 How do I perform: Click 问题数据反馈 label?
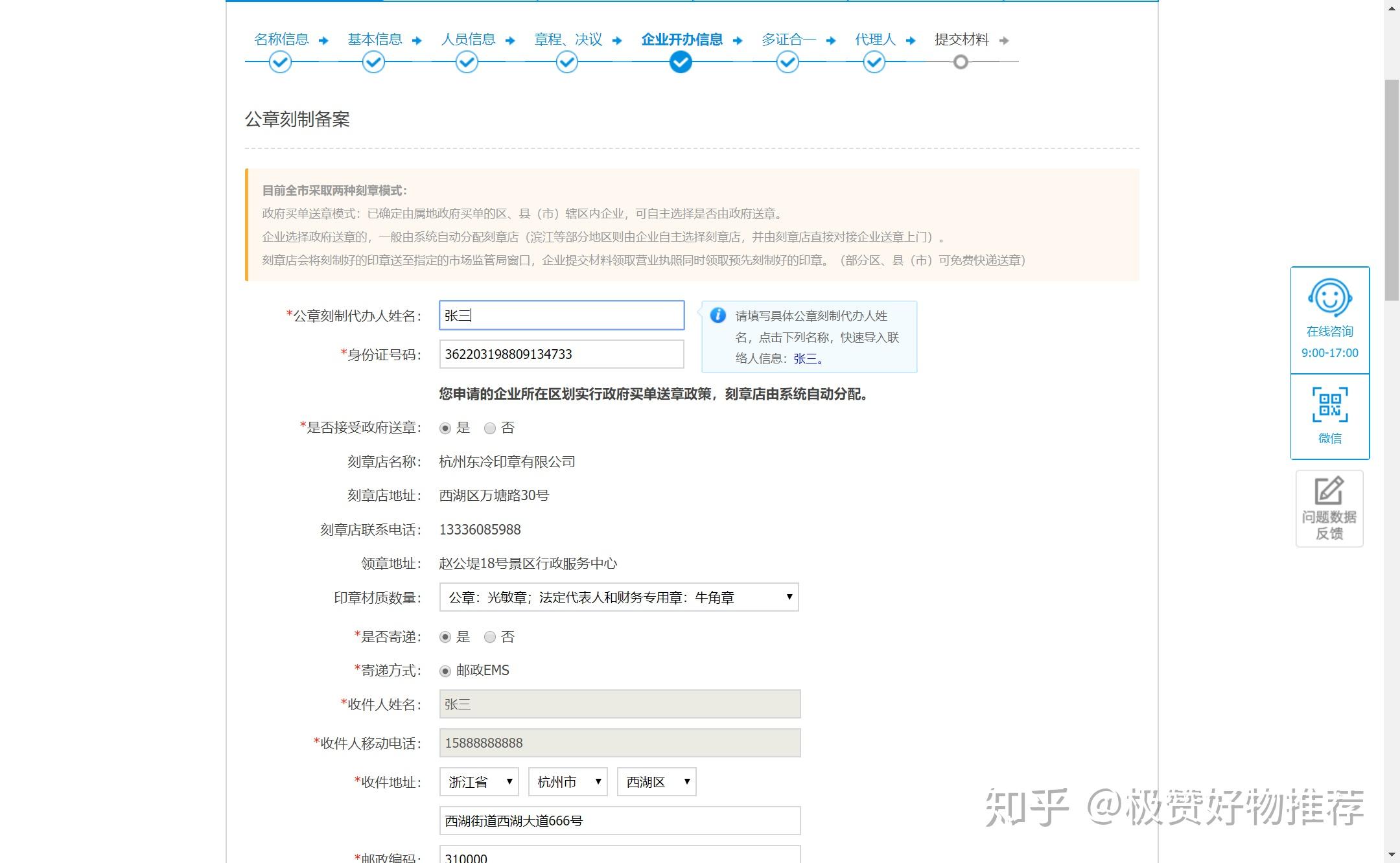[1329, 525]
